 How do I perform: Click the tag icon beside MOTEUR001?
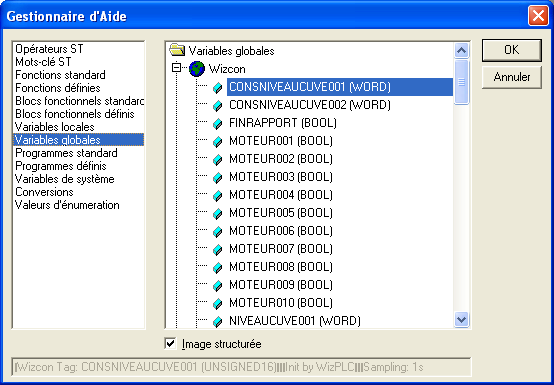[218, 141]
